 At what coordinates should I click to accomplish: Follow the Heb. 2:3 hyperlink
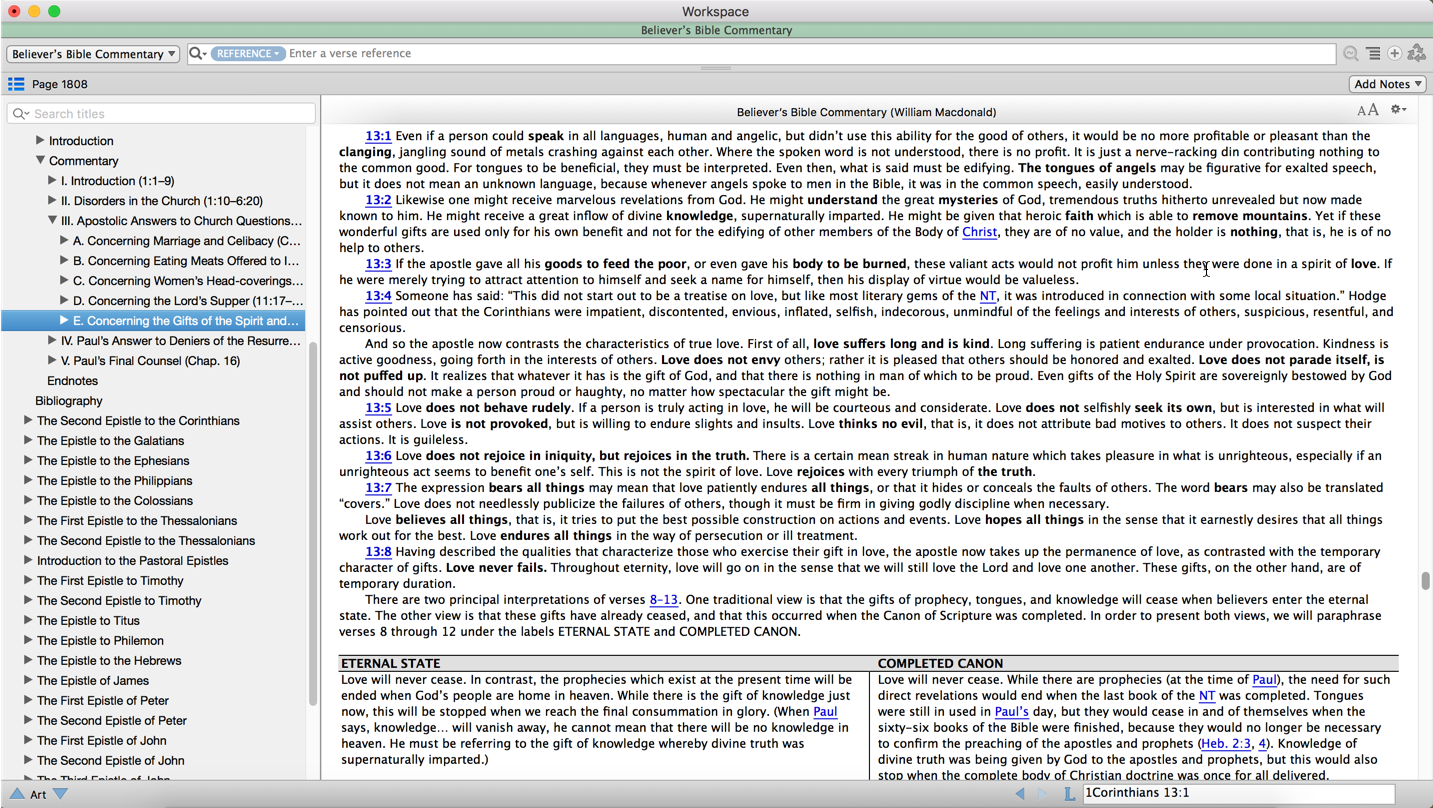pyautogui.click(x=1226, y=744)
